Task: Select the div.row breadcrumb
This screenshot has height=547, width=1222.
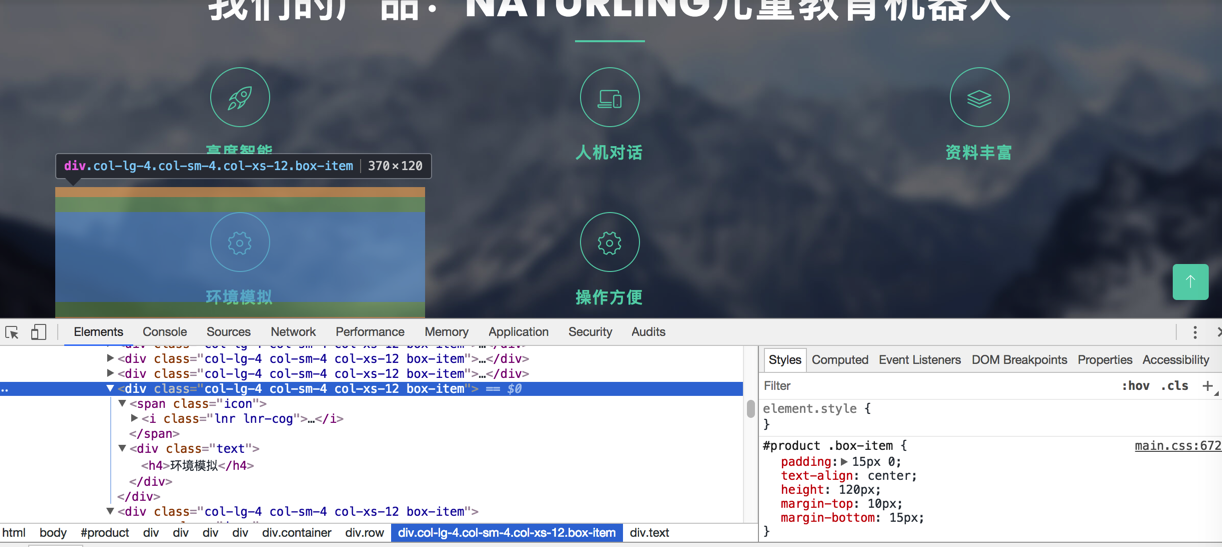Action: (x=365, y=533)
